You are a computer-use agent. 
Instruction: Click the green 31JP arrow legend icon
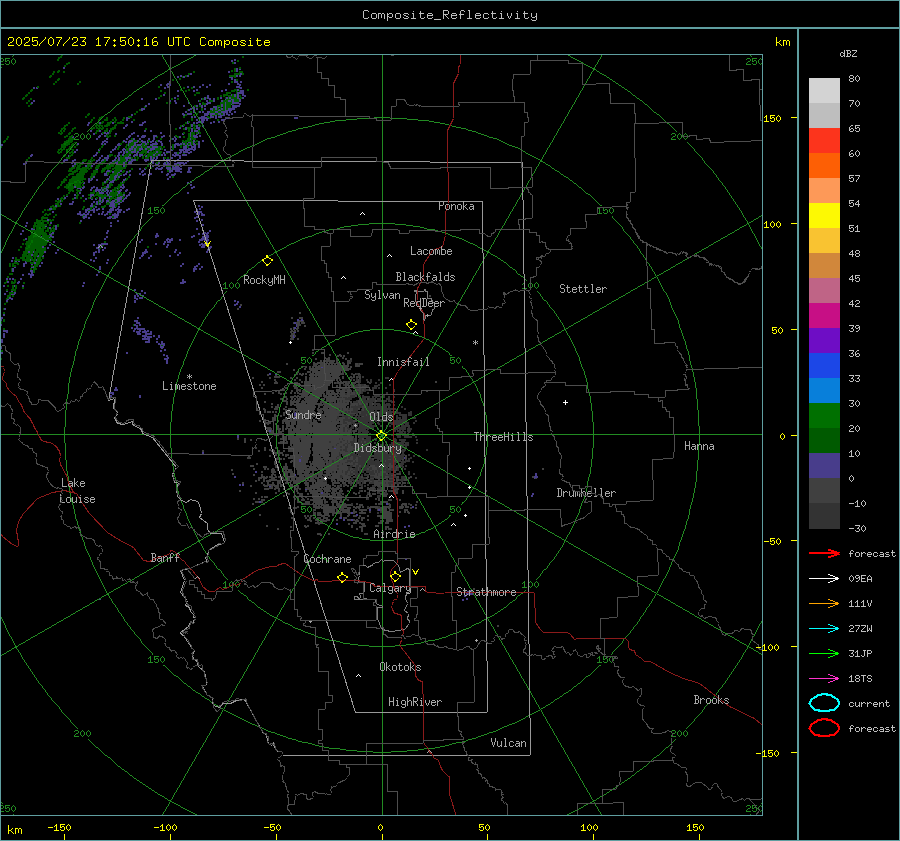click(824, 653)
